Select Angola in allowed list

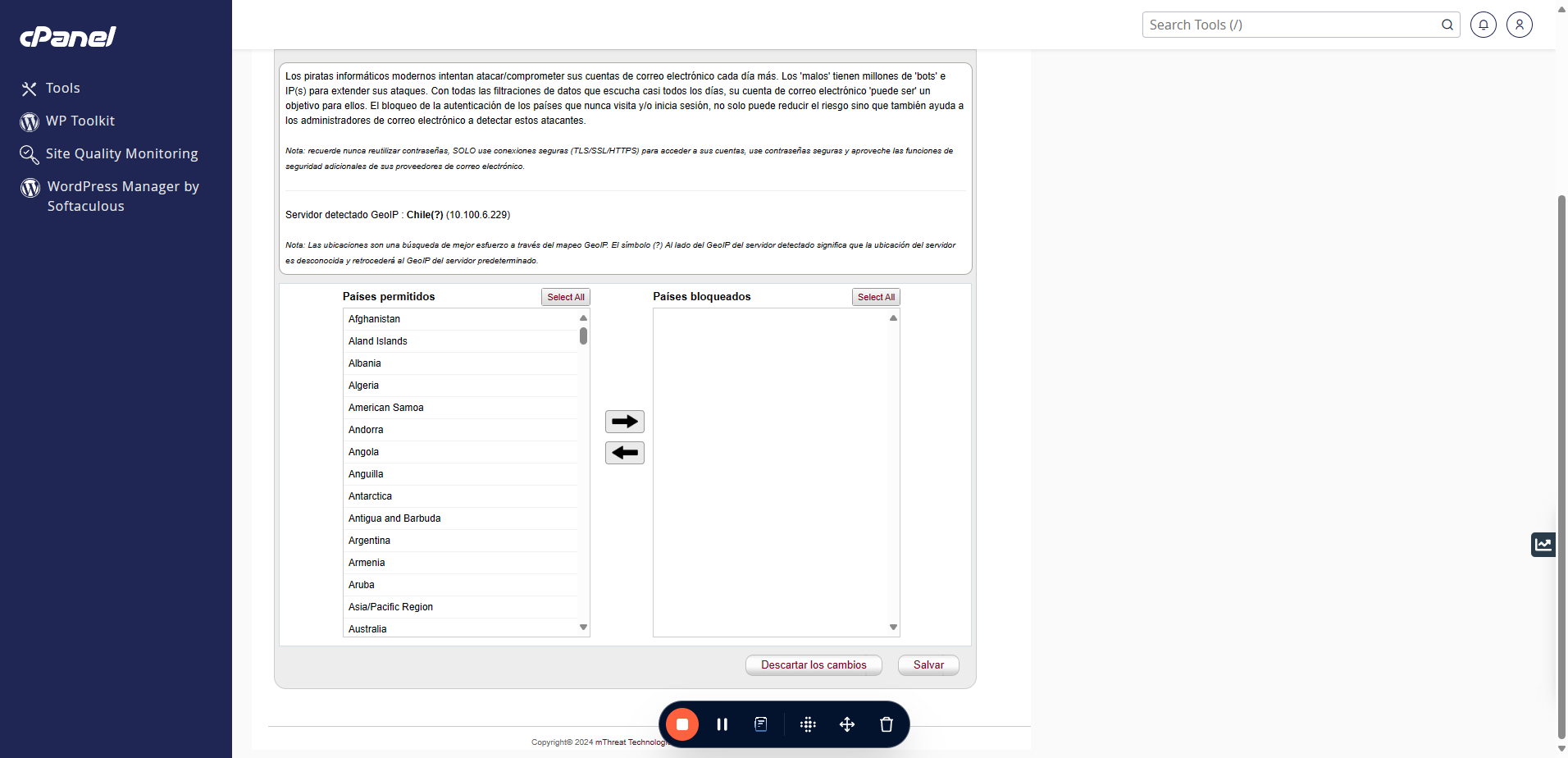(x=461, y=452)
